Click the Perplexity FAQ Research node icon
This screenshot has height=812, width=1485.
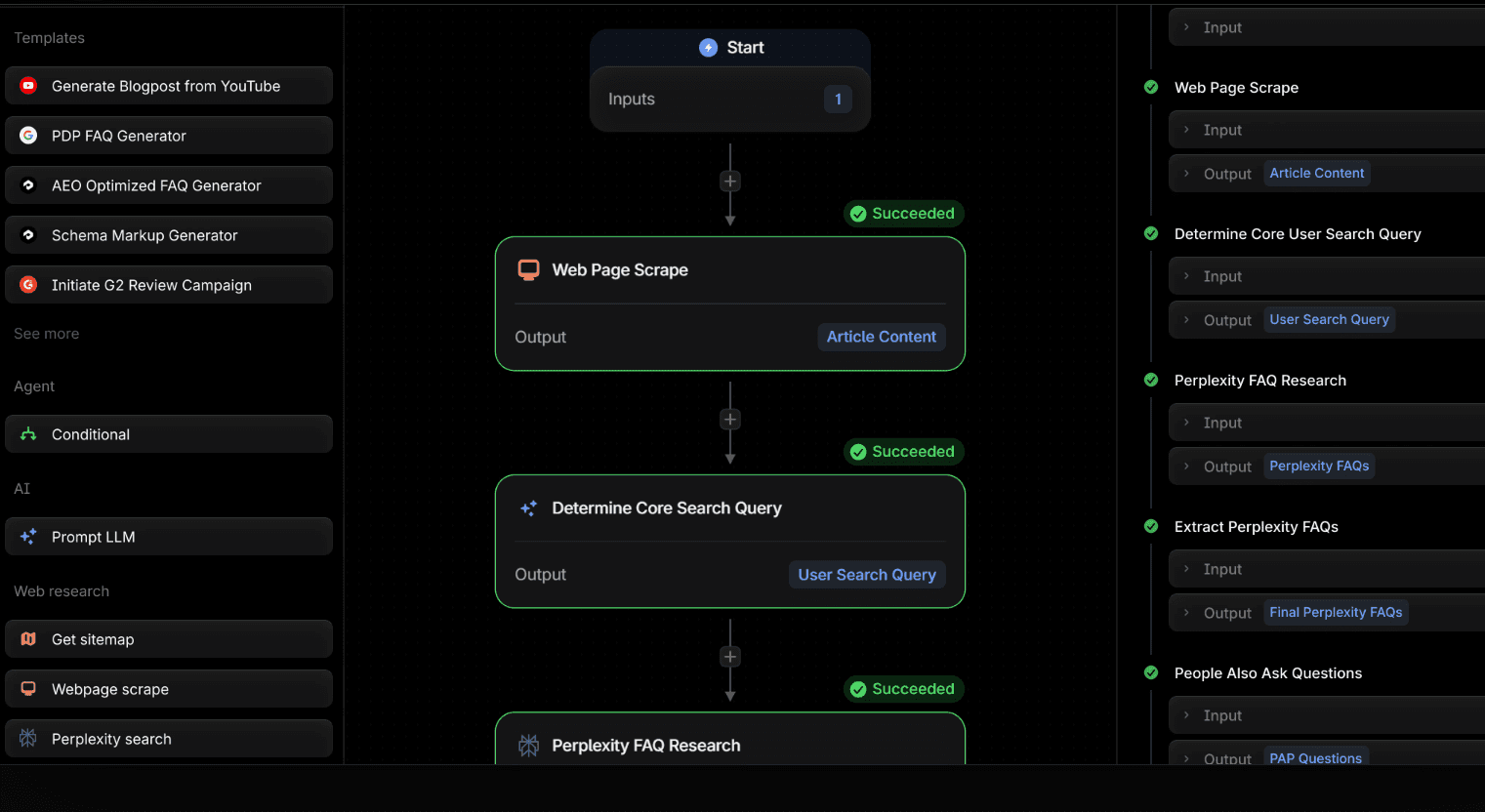click(x=528, y=746)
